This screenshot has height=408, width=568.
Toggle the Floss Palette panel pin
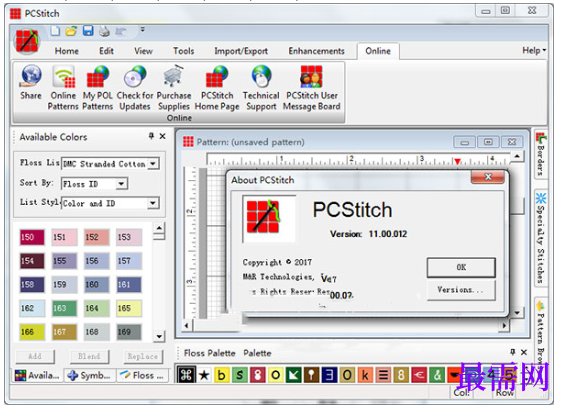(512, 352)
